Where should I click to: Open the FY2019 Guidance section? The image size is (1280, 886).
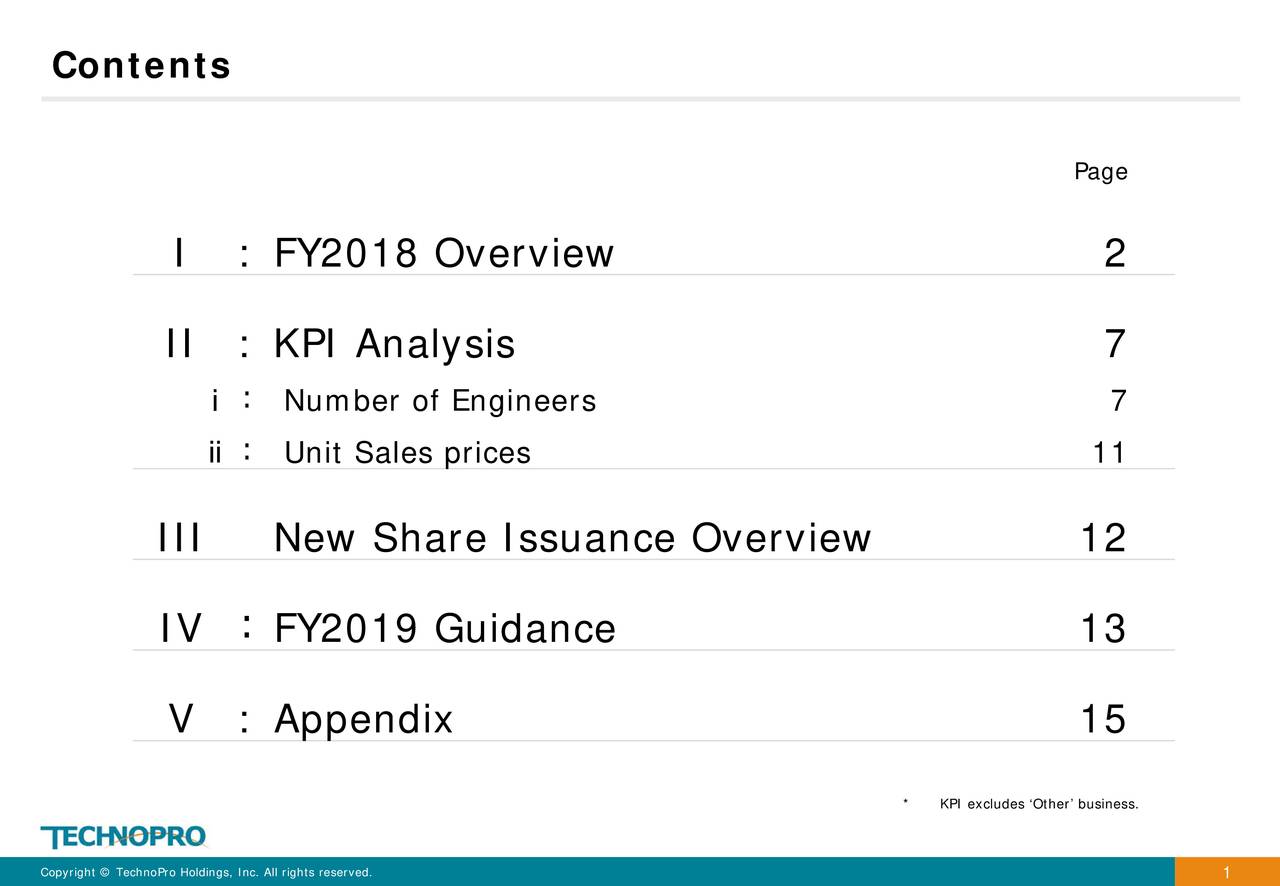coord(445,630)
